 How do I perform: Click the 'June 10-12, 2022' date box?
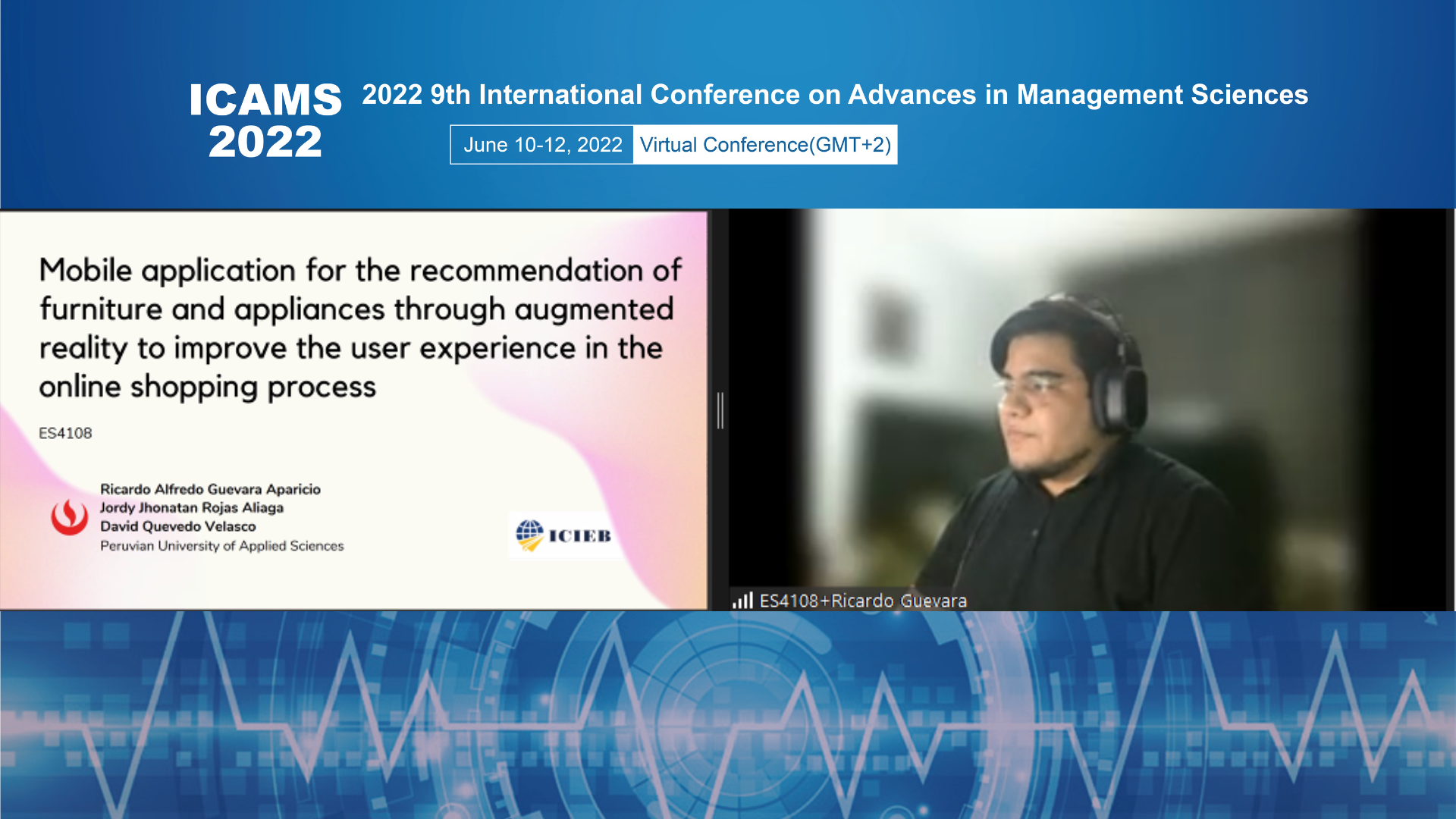542,145
